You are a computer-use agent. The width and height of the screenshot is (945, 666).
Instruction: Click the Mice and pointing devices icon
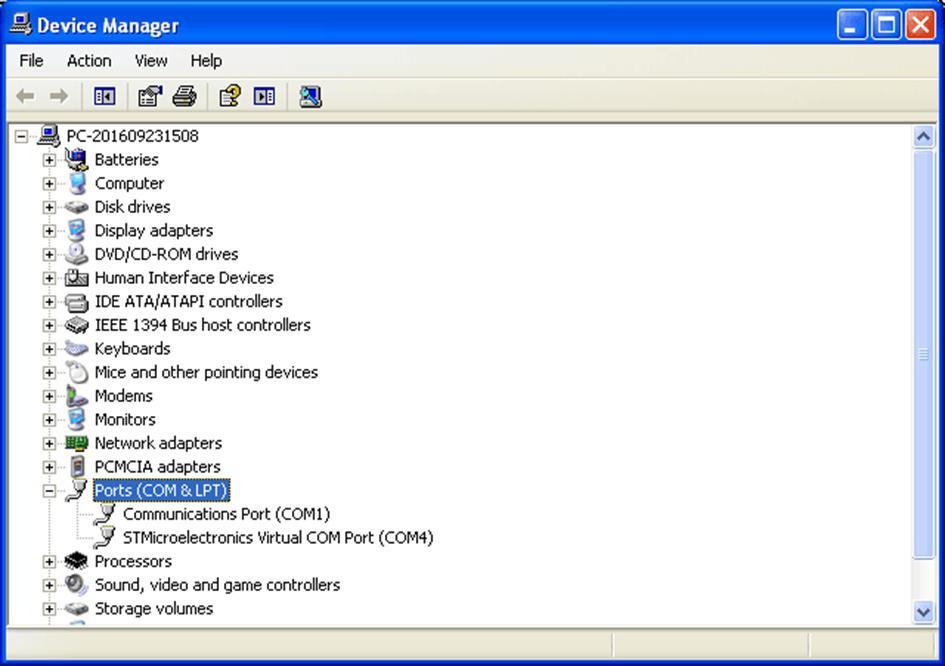click(x=77, y=372)
